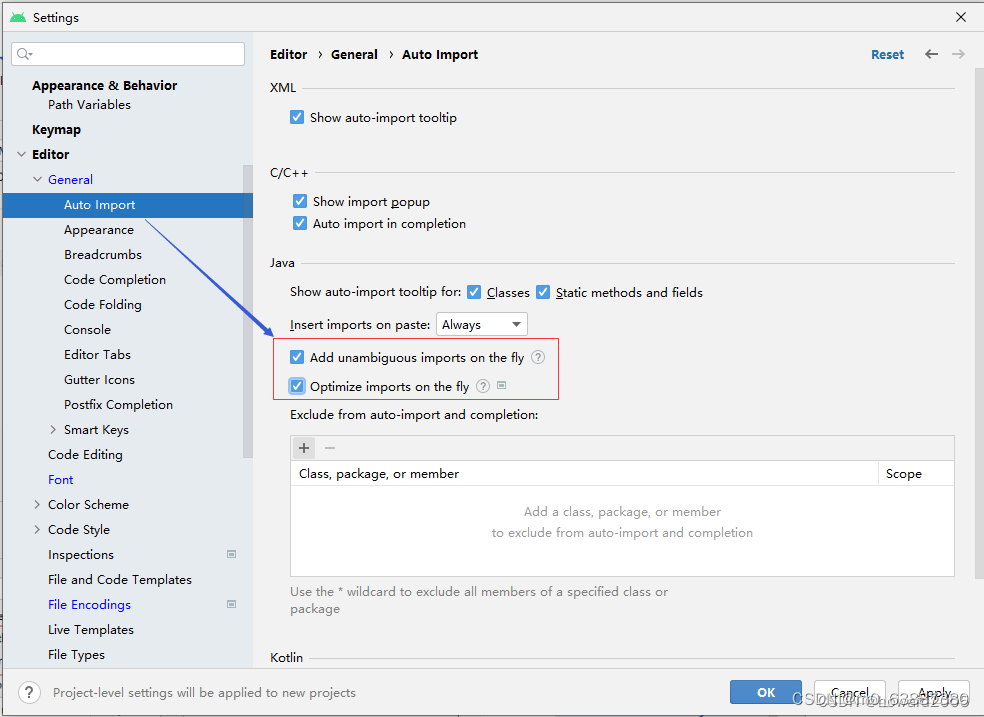This screenshot has width=984, height=717.
Task: Open the Font settings page
Action: coord(60,480)
